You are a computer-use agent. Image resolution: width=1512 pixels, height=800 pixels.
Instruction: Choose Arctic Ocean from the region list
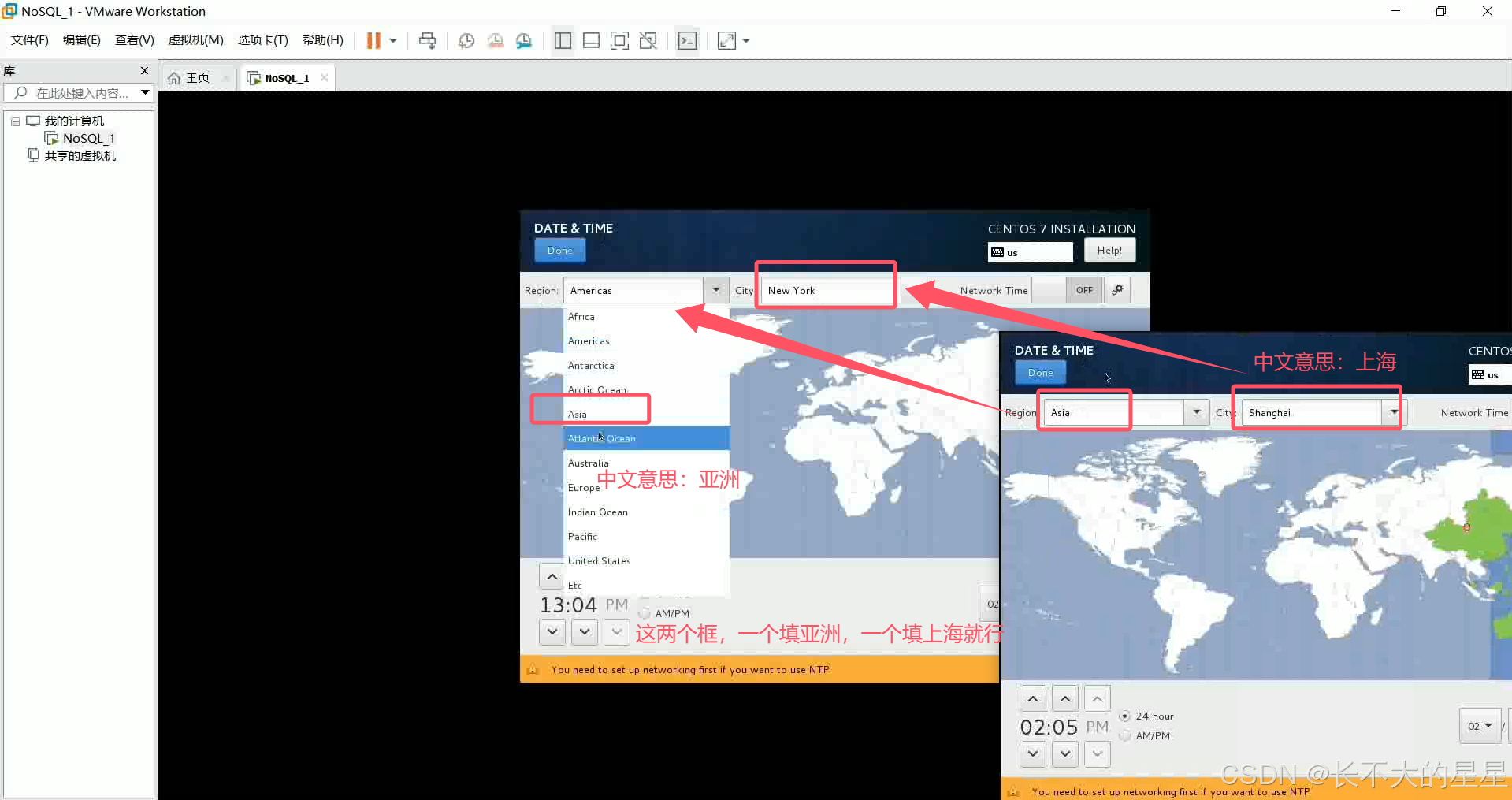coord(646,390)
